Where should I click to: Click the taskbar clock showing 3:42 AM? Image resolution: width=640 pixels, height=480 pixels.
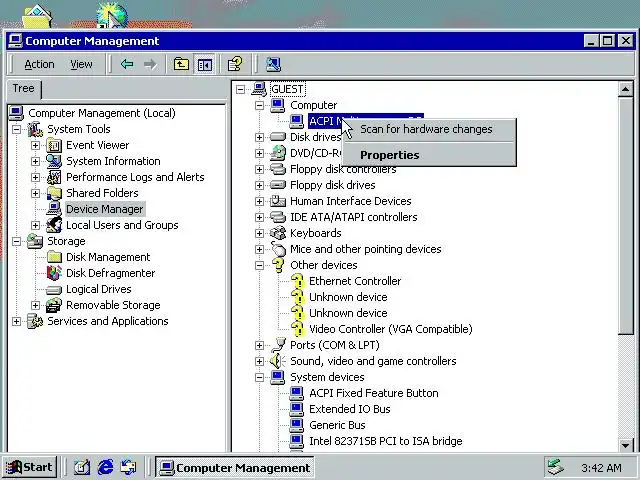click(x=601, y=468)
